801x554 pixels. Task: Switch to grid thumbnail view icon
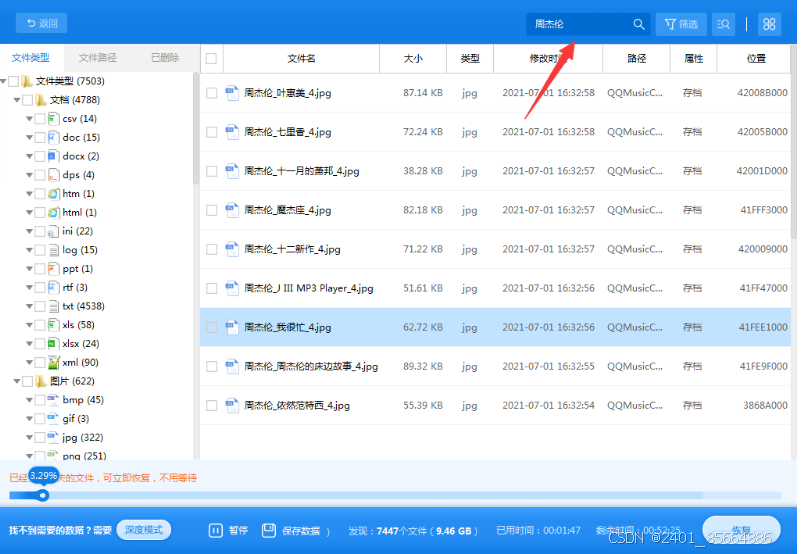(x=769, y=24)
